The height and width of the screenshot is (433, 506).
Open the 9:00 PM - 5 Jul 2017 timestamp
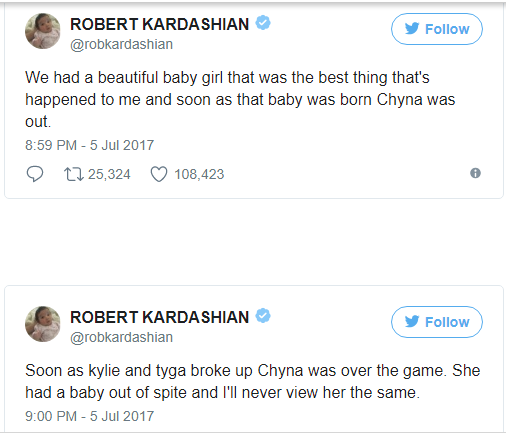89,416
